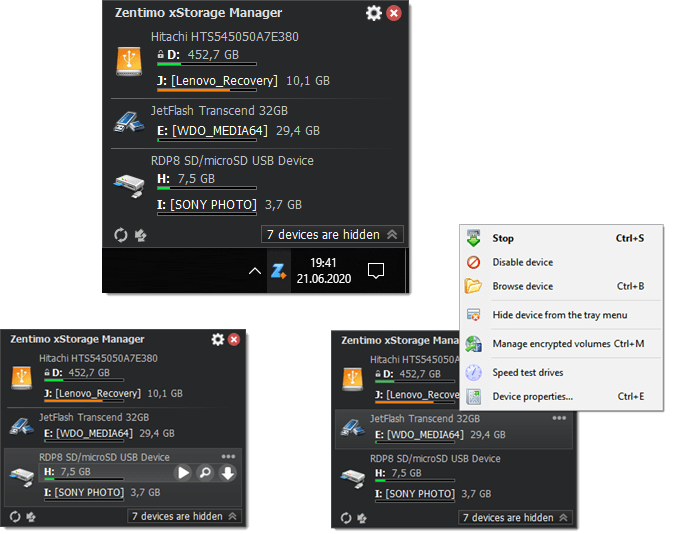Screen dimensions: 673x534
Task: Open the notification center icon on taskbar
Action: point(376,271)
